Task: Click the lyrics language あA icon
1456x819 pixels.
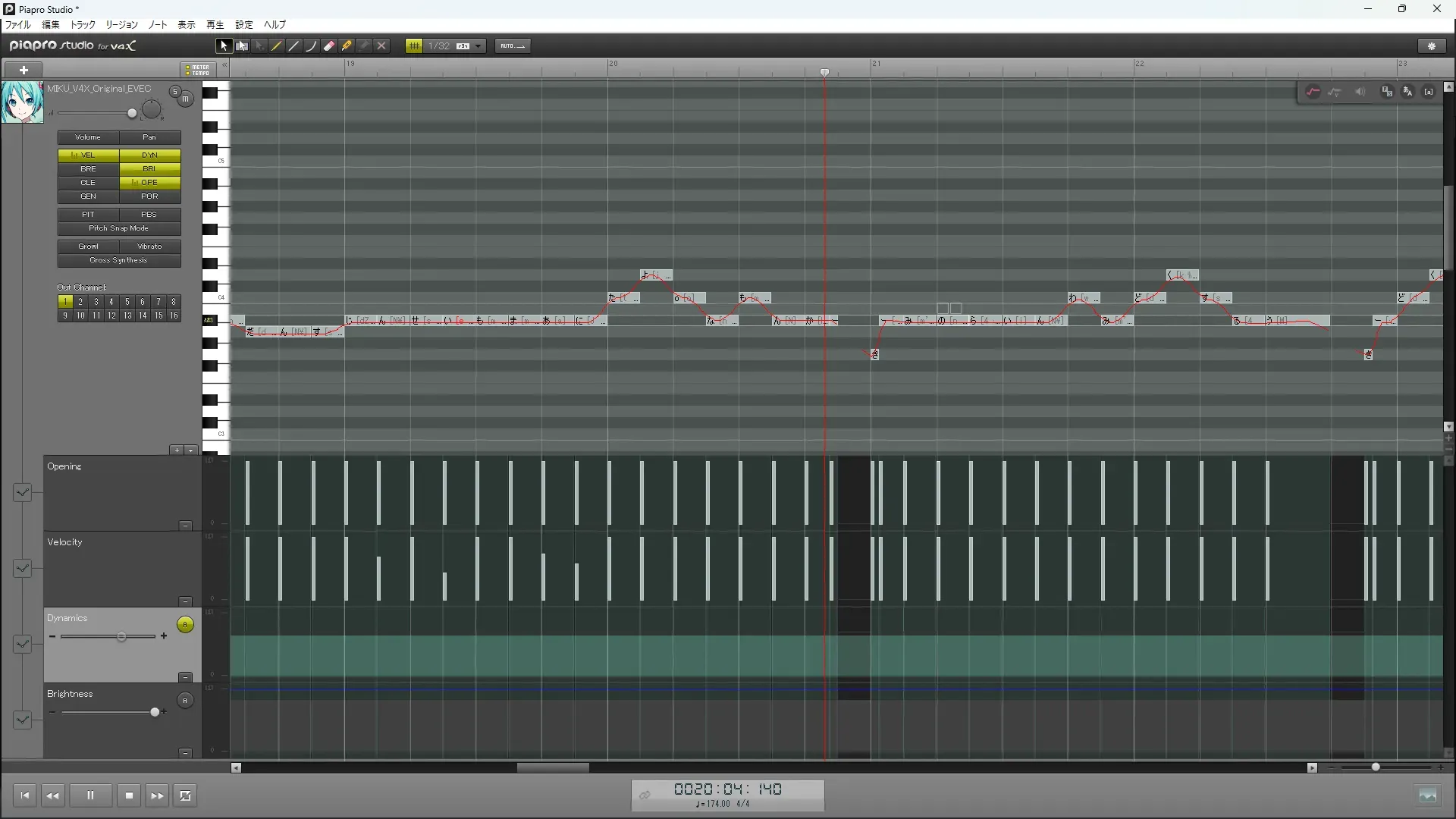Action: point(1407,92)
